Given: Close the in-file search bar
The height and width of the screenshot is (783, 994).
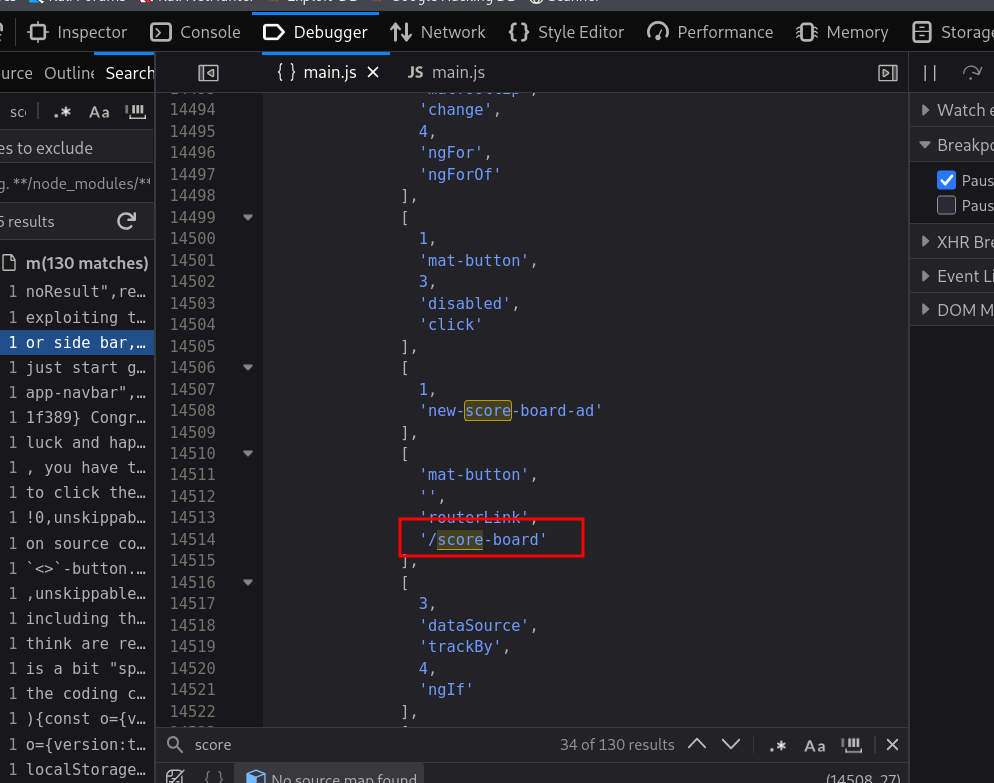Looking at the screenshot, I should [x=892, y=745].
